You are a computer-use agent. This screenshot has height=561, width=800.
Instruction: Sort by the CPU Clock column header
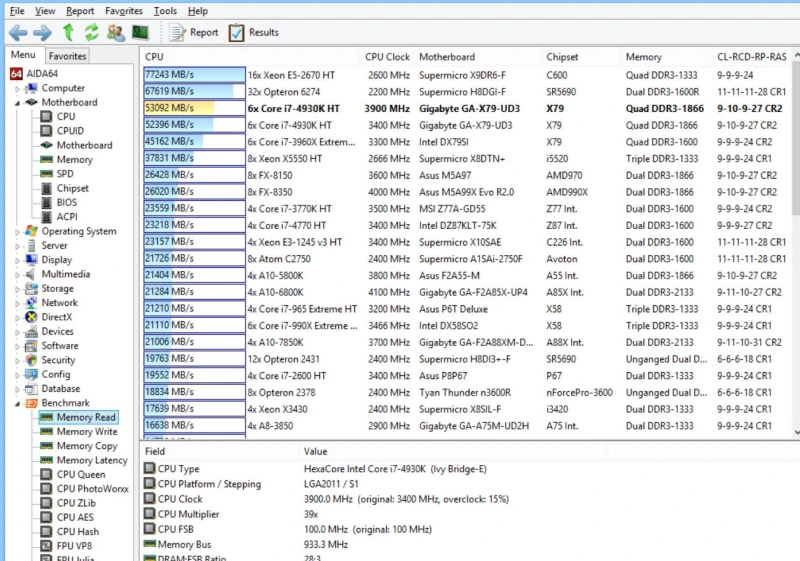coord(387,57)
